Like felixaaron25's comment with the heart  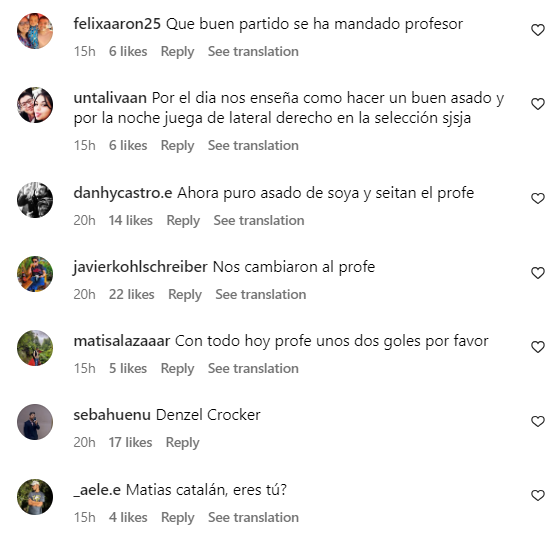pos(538,30)
